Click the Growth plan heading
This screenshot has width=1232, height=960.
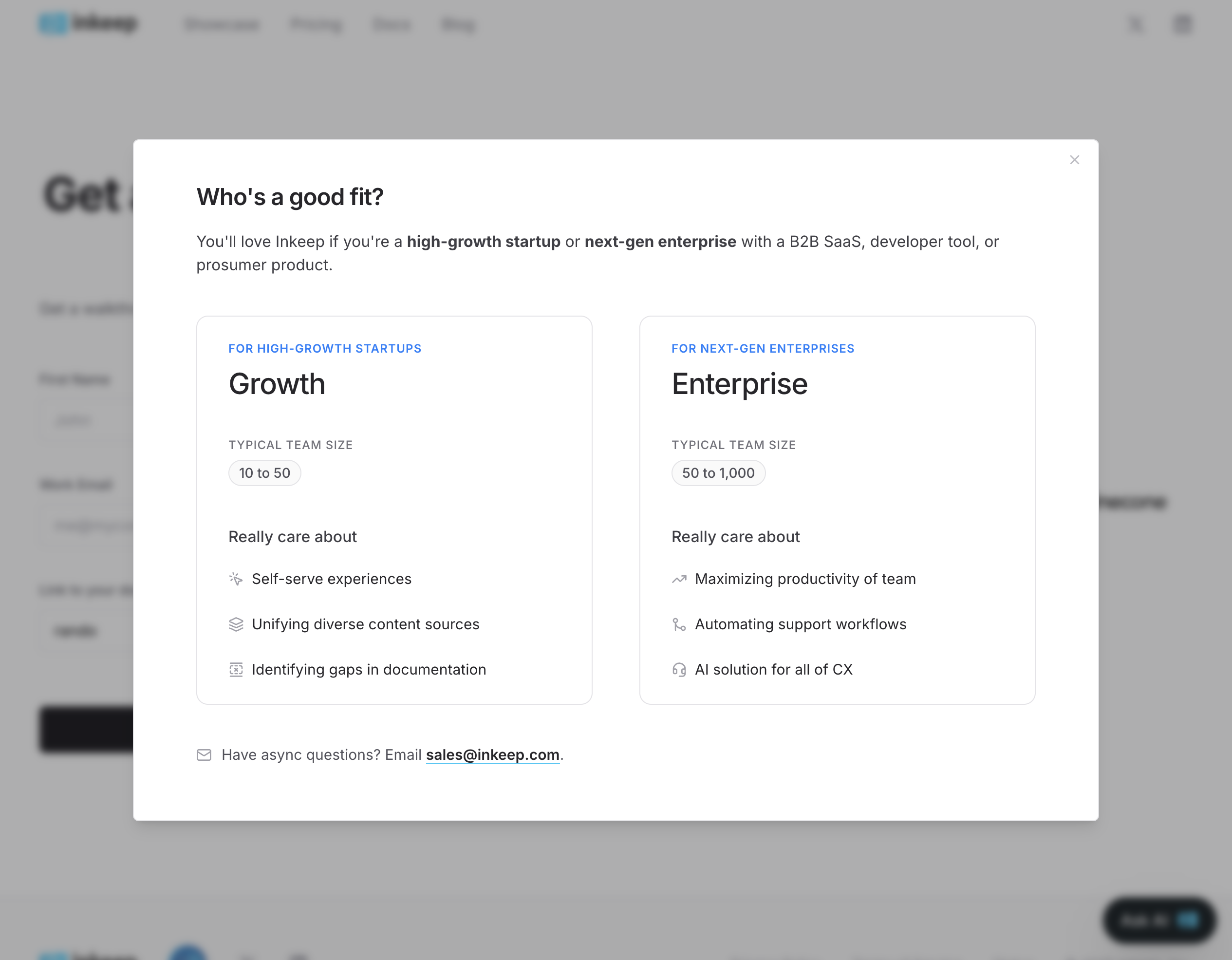point(277,384)
